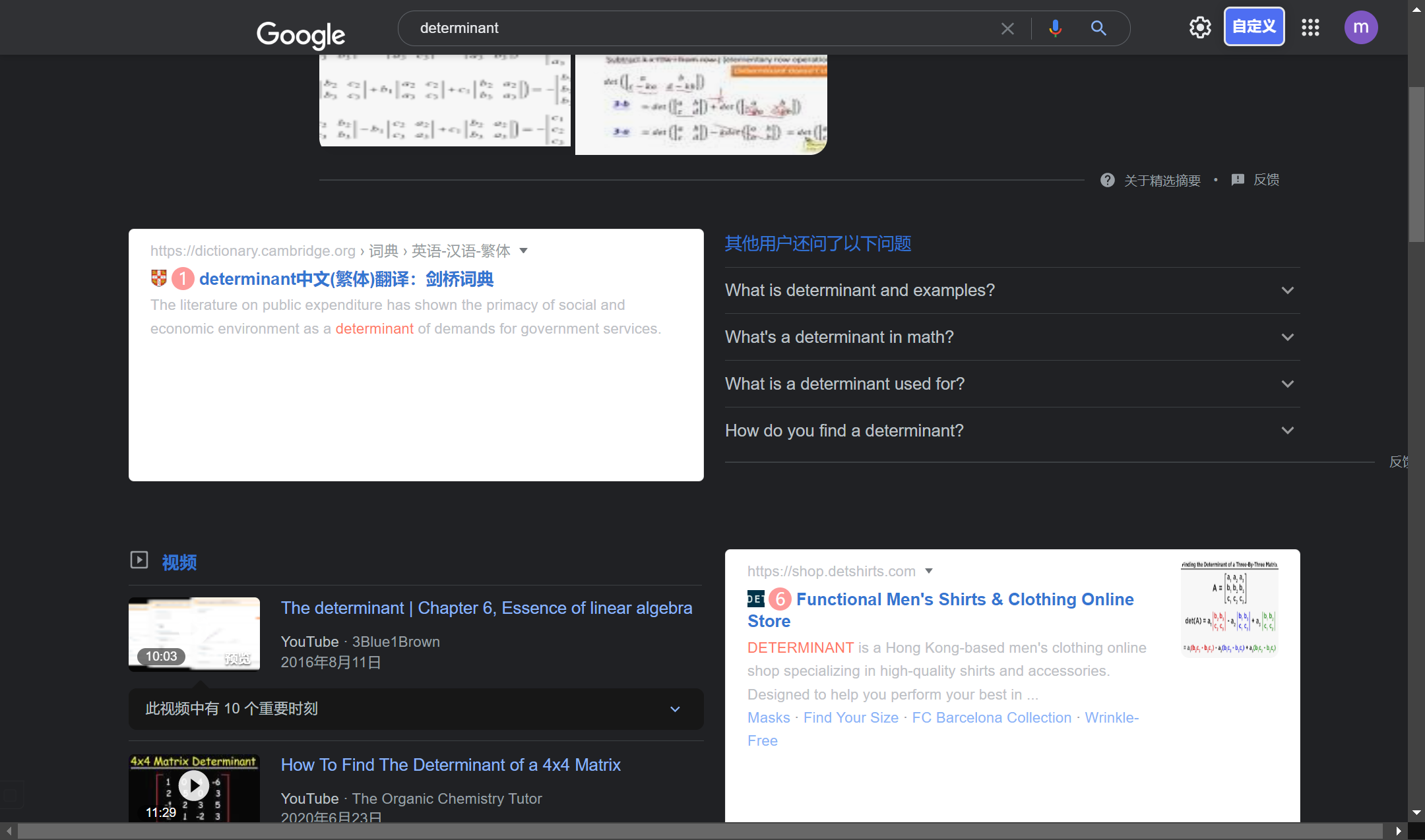Viewport: 1425px width, 840px height.
Task: Click the featured snippet help icon
Action: click(1108, 180)
